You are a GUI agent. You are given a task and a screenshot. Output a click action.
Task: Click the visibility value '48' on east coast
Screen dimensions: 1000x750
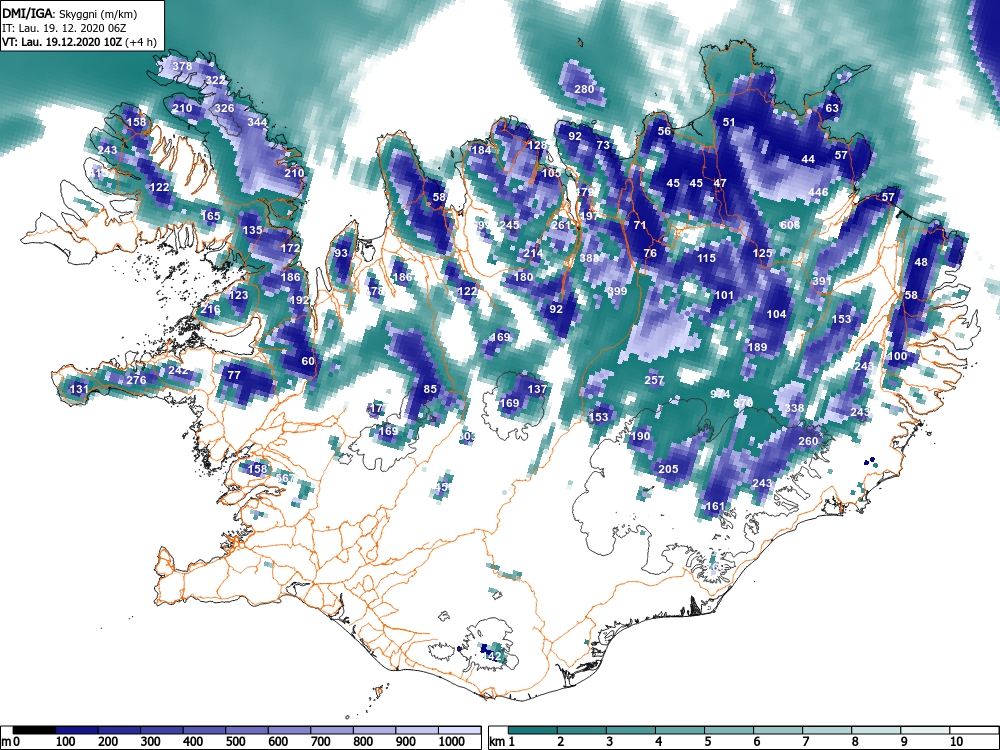921,262
